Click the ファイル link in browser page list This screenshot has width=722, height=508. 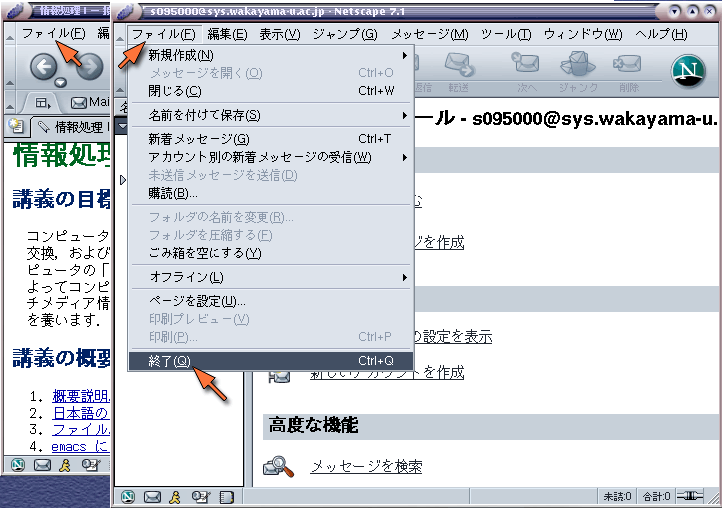(81, 430)
